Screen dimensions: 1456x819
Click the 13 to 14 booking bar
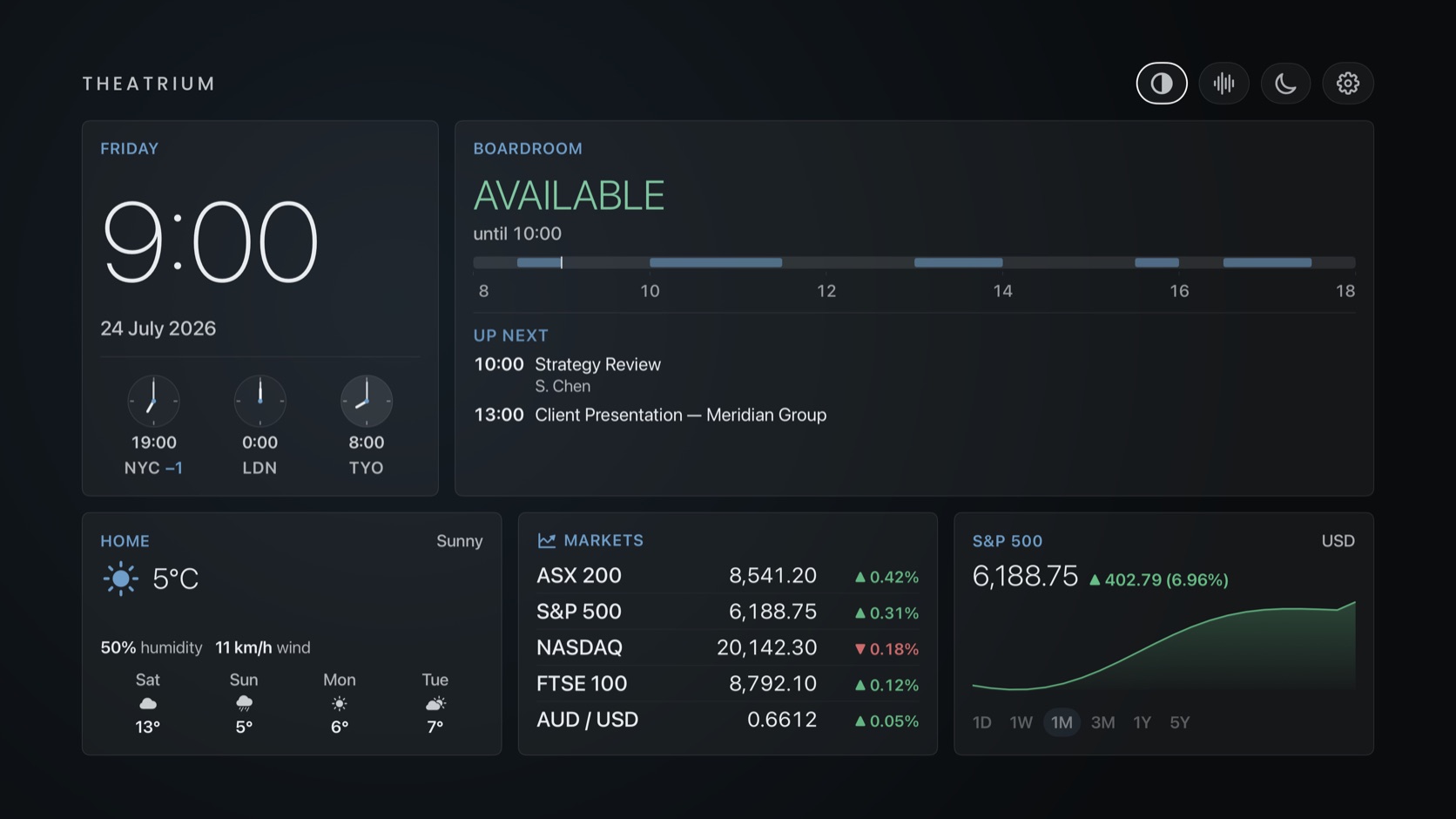[958, 262]
